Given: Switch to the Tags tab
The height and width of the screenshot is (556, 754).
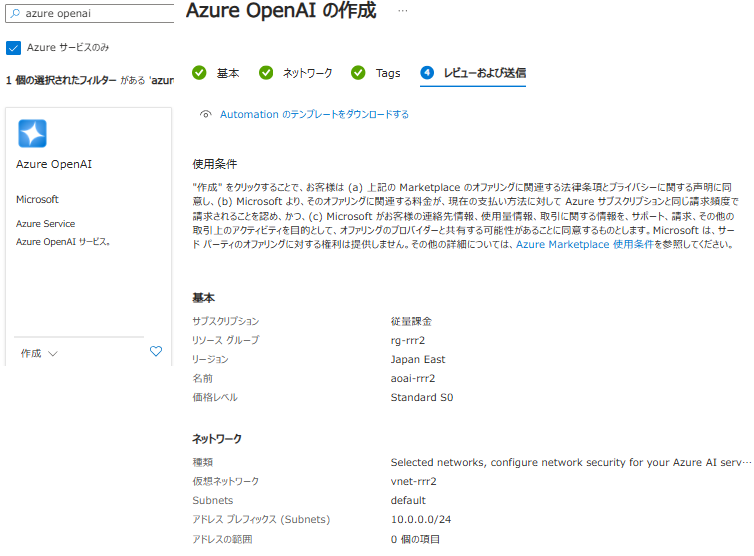Looking at the screenshot, I should tap(388, 73).
